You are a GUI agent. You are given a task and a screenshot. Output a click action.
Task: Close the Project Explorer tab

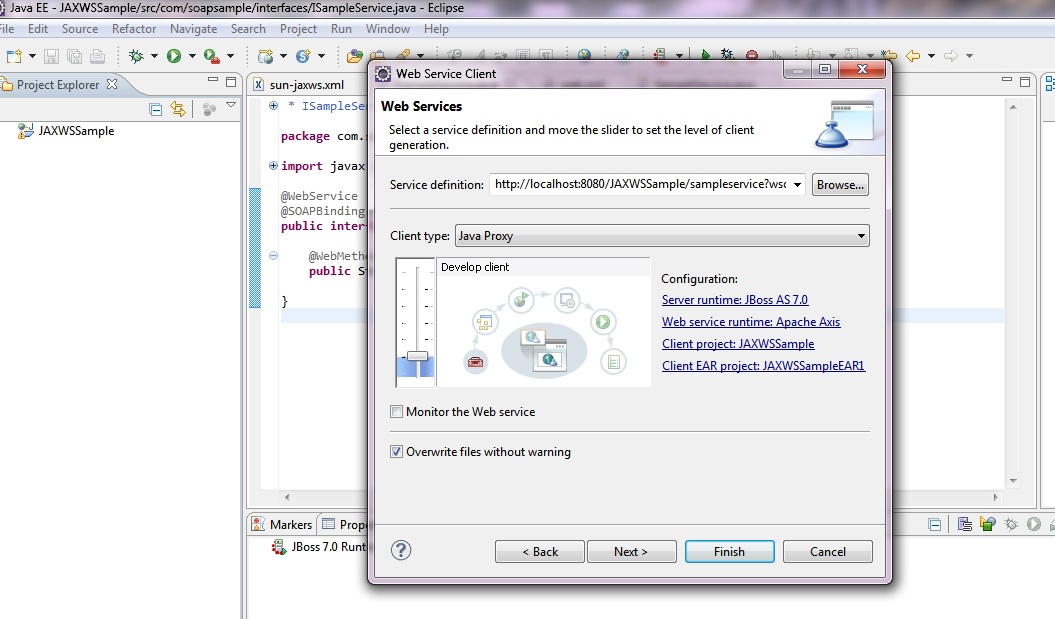112,84
